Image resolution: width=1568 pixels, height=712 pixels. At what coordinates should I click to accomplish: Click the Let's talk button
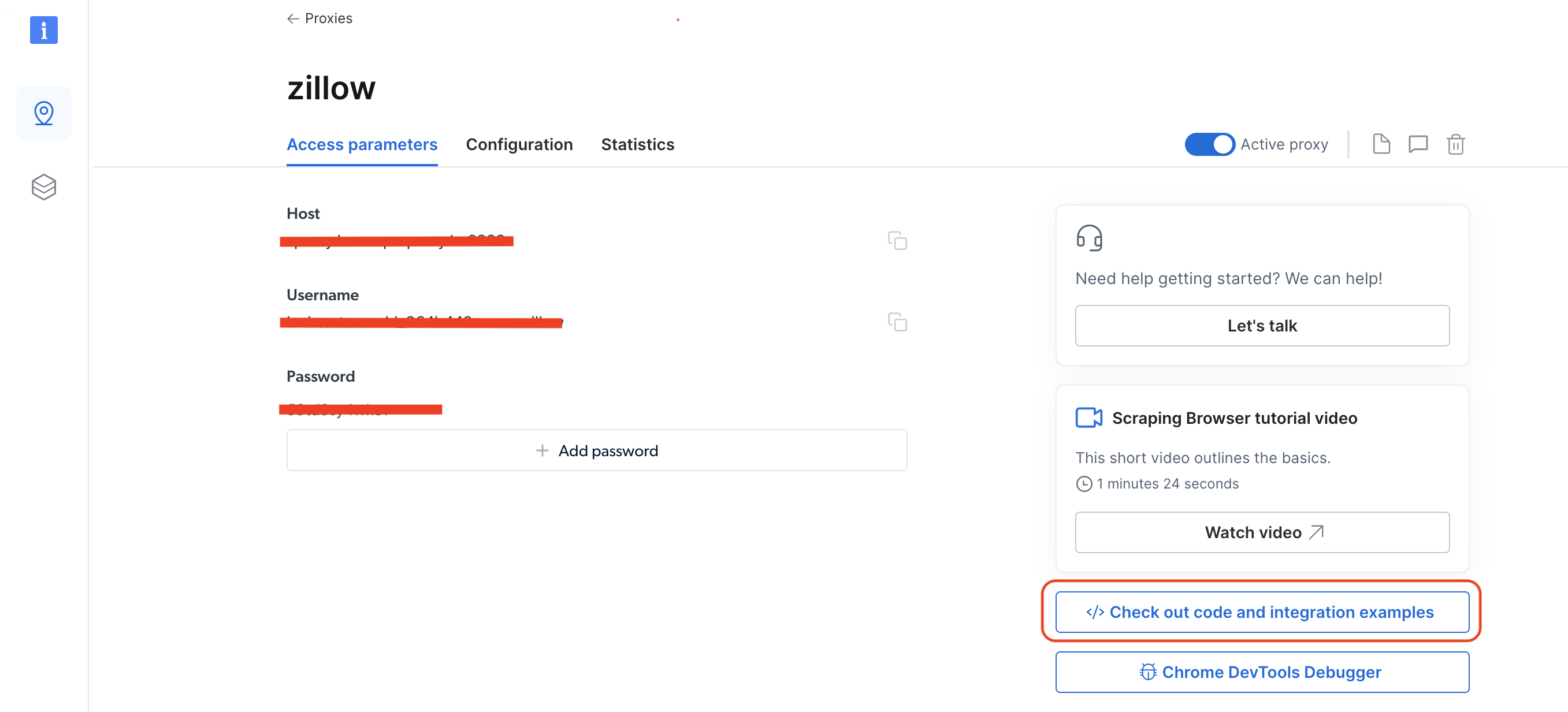1262,326
